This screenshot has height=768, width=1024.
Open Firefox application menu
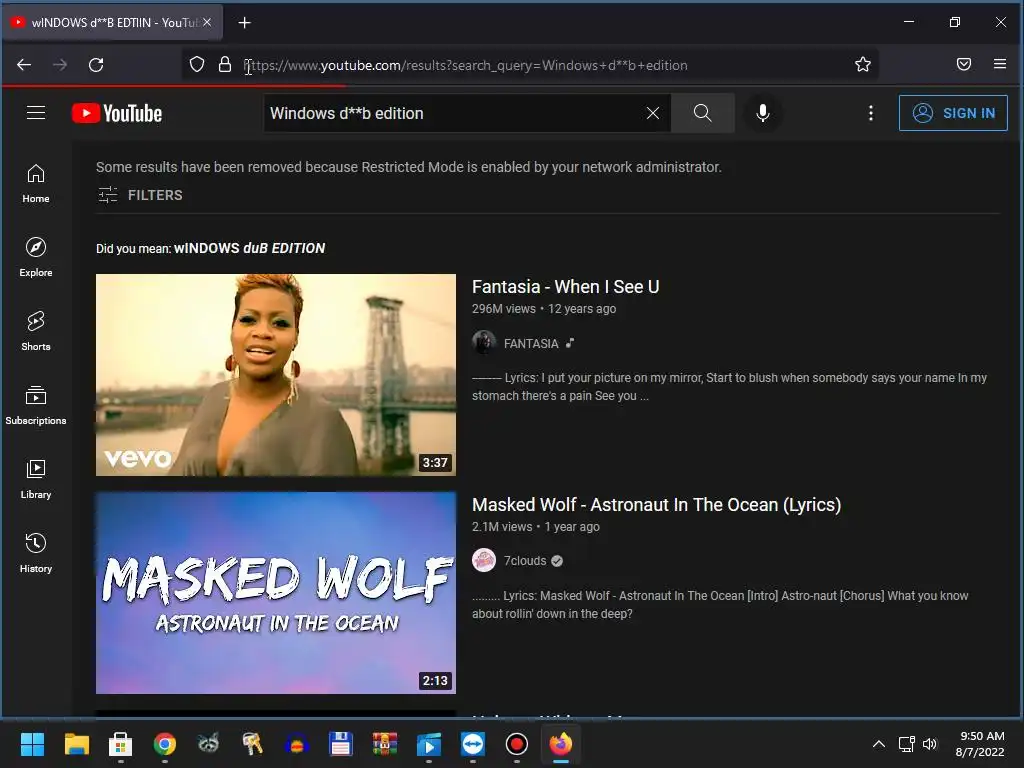coord(1000,64)
